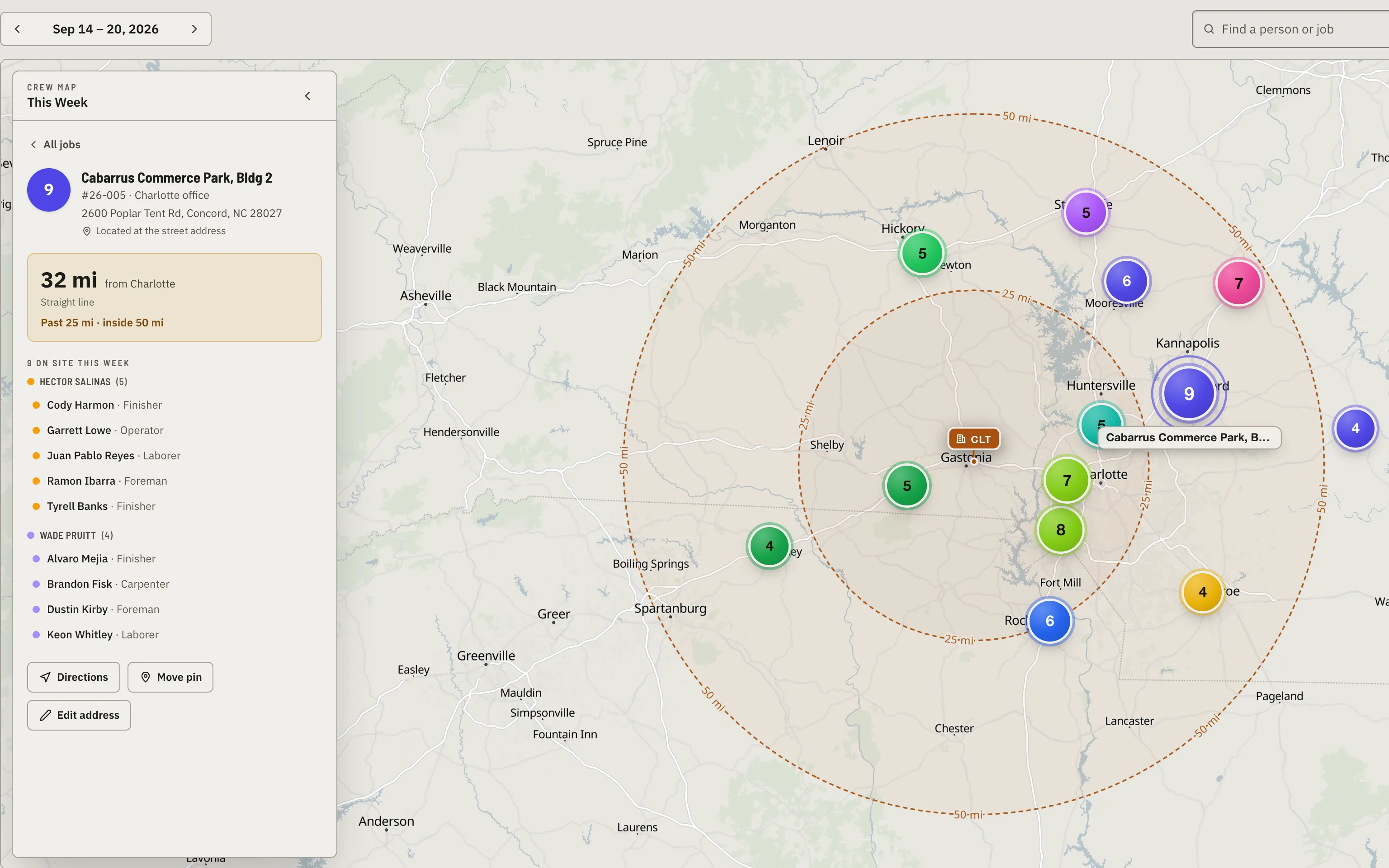Select the purple 5 pin near Statesville
The height and width of the screenshot is (868, 1389).
(x=1086, y=212)
